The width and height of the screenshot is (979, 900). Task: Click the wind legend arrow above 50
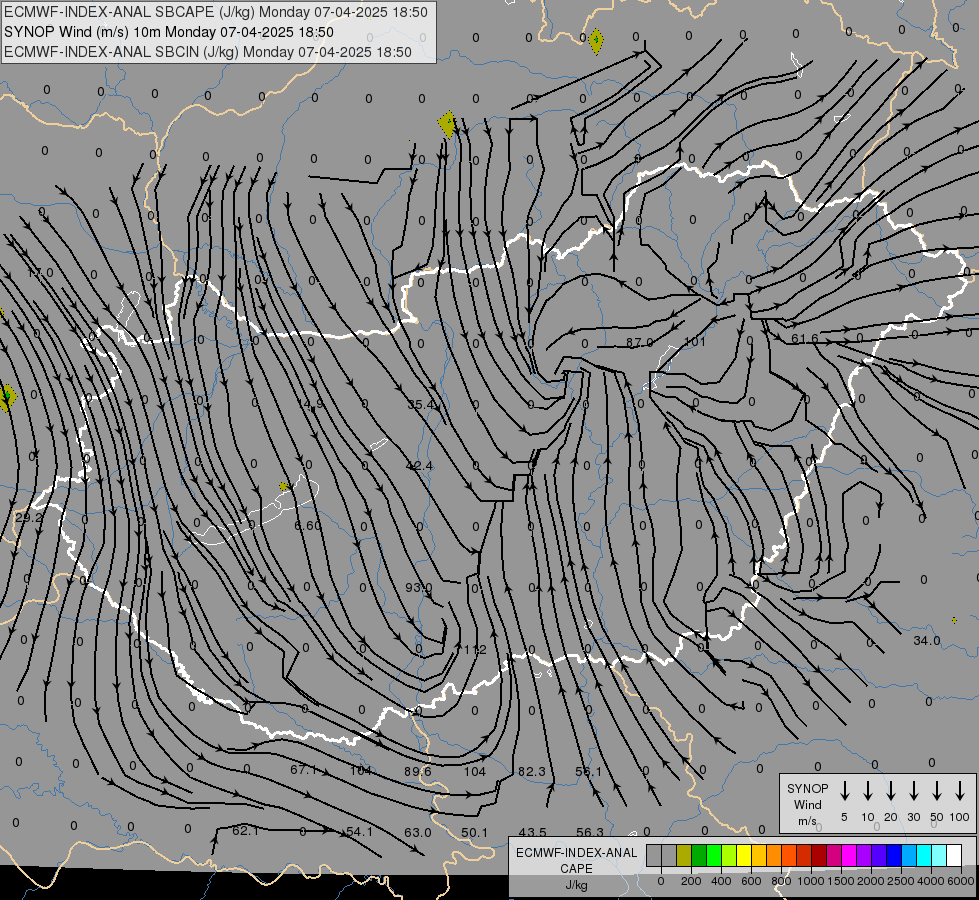pyautogui.click(x=937, y=791)
